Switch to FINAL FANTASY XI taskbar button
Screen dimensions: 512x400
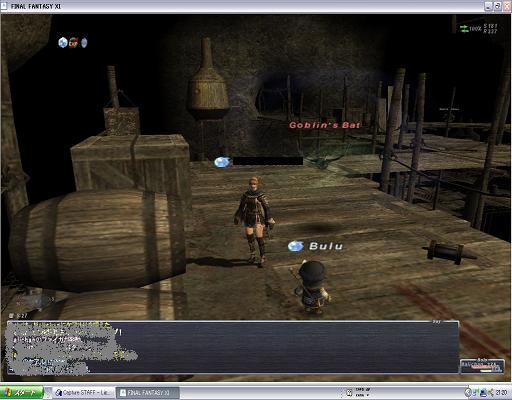tap(147, 393)
